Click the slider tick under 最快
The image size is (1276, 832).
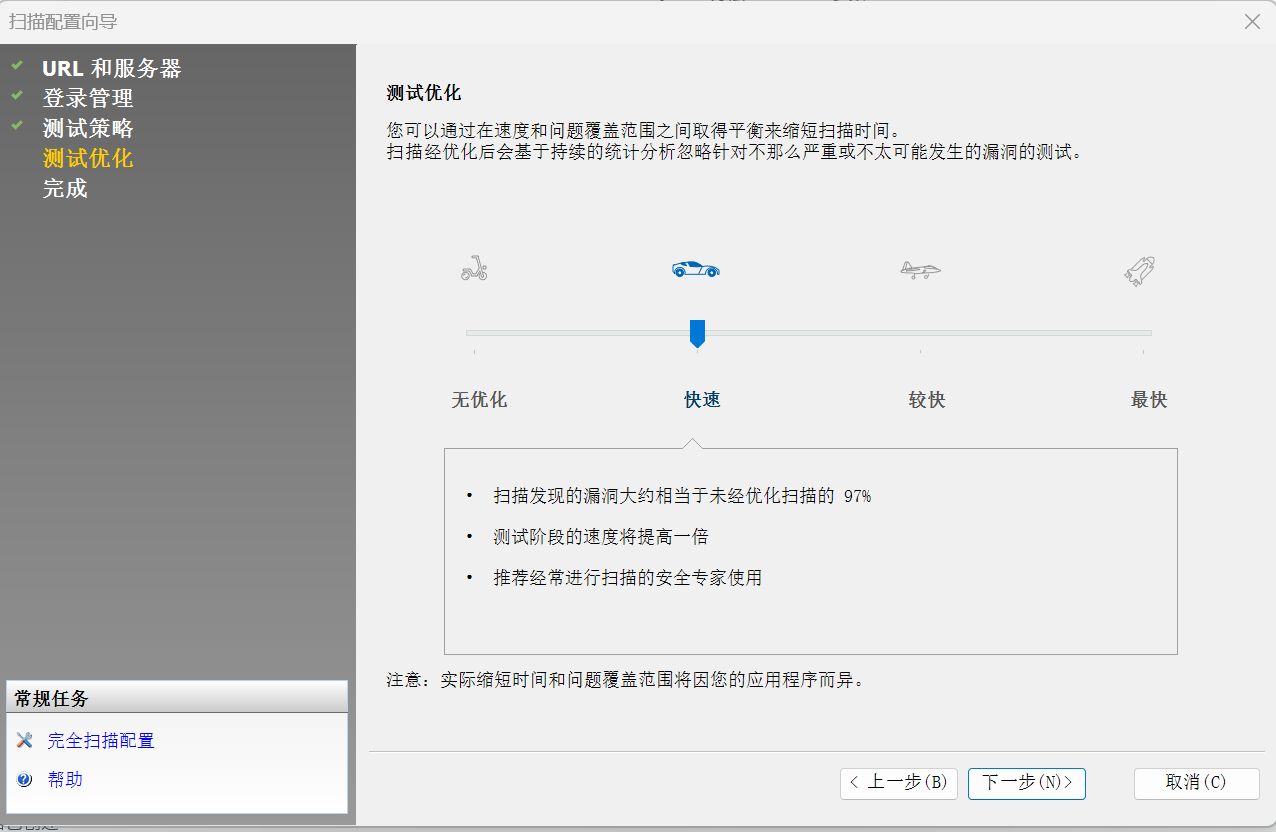[1143, 352]
